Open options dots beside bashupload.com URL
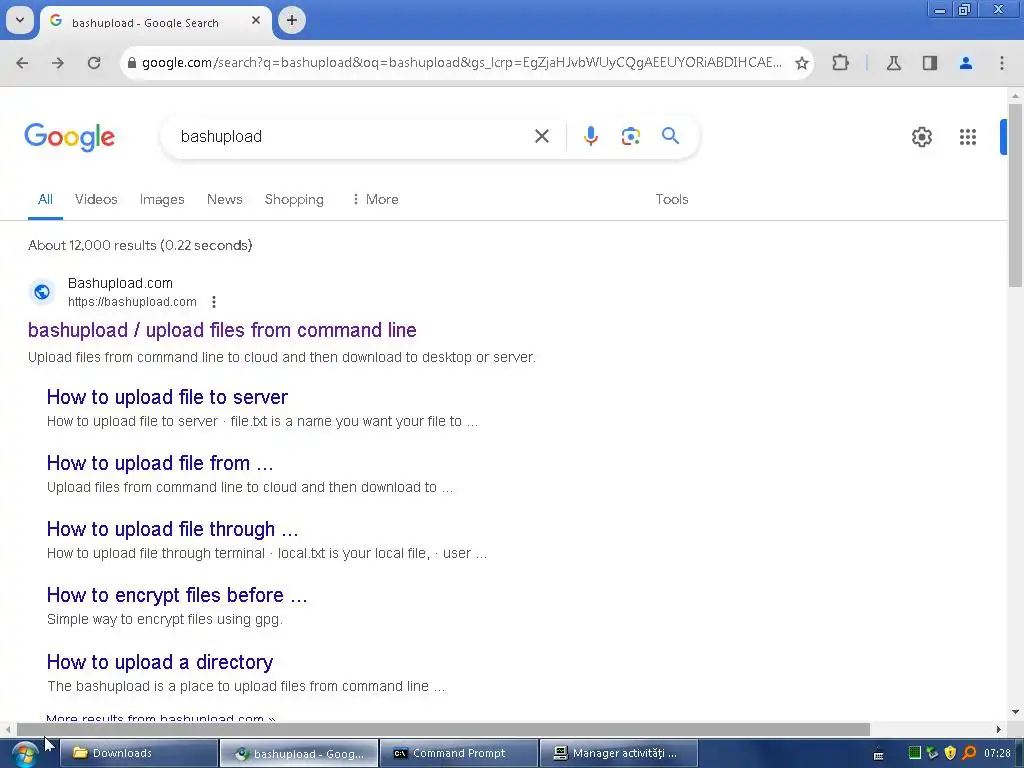 [x=214, y=302]
